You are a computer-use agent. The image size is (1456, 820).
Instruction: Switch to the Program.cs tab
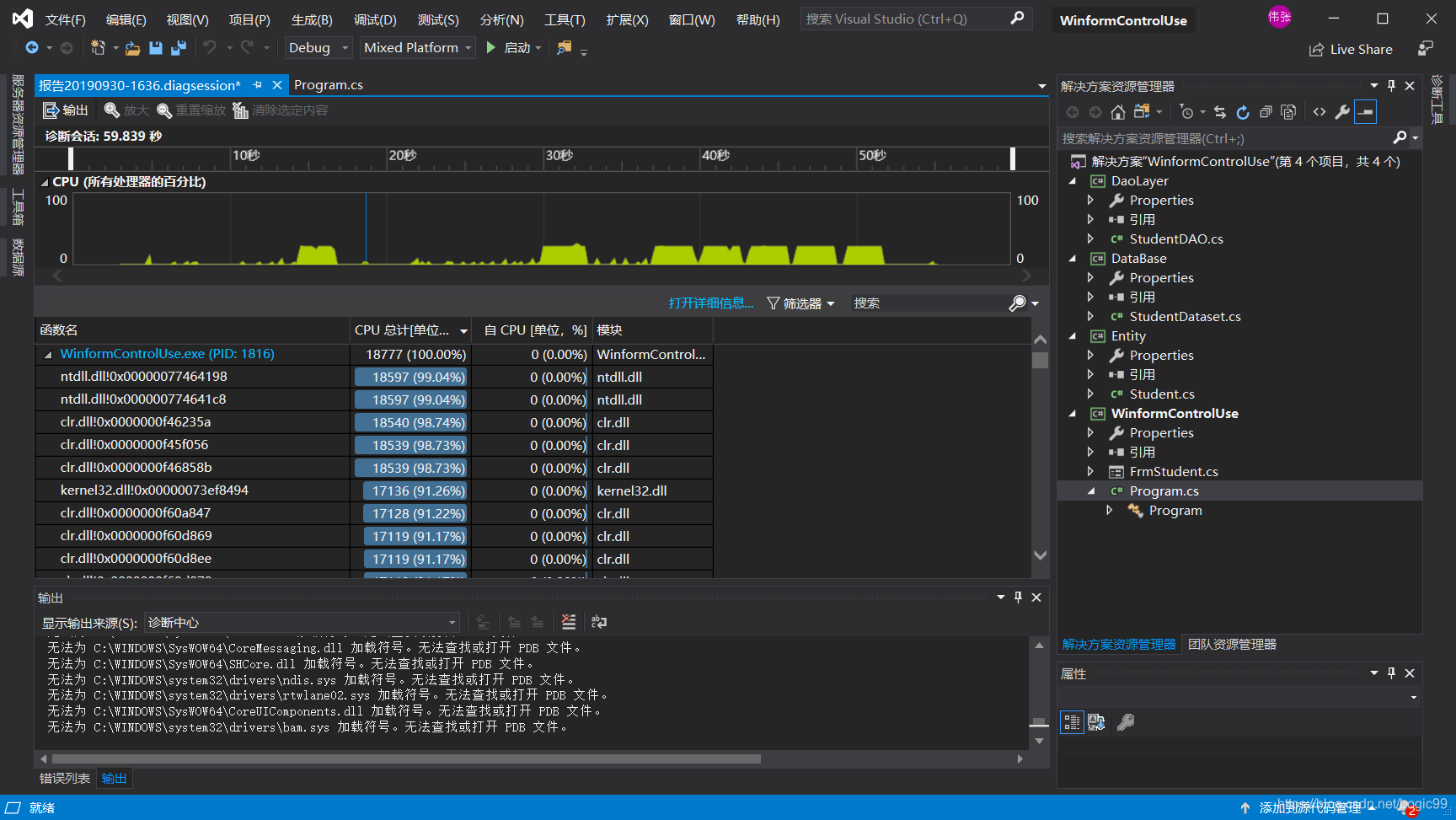329,85
